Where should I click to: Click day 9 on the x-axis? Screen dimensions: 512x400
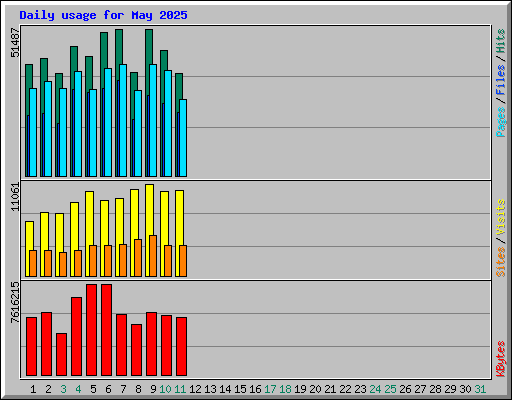pos(153,389)
